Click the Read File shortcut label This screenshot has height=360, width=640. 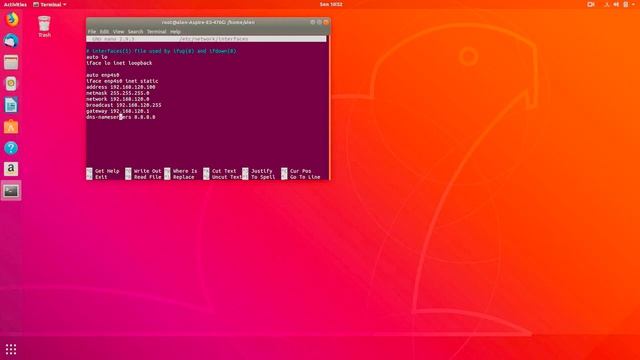147,177
